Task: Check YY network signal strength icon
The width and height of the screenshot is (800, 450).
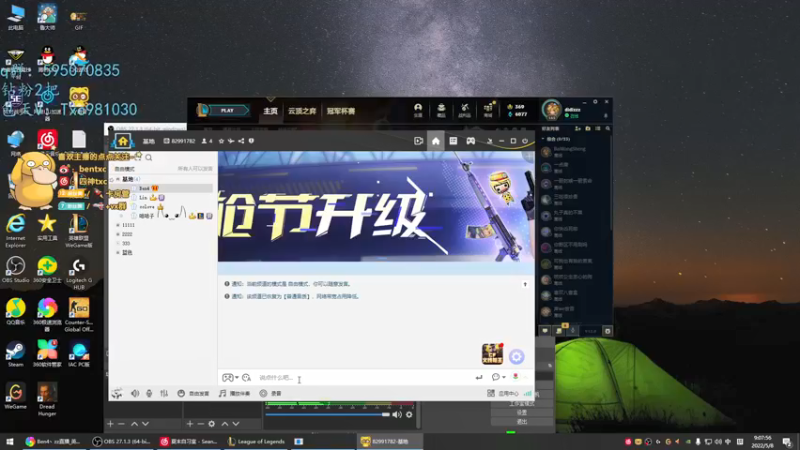Action: [x=528, y=393]
